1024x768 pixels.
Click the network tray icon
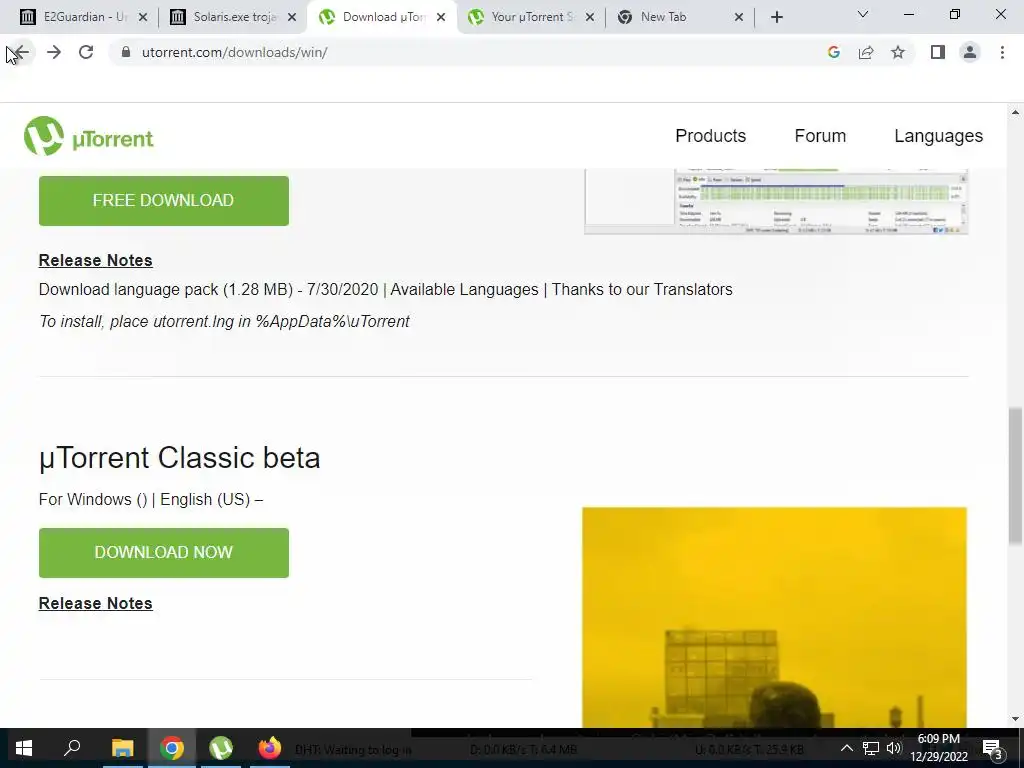click(871, 748)
